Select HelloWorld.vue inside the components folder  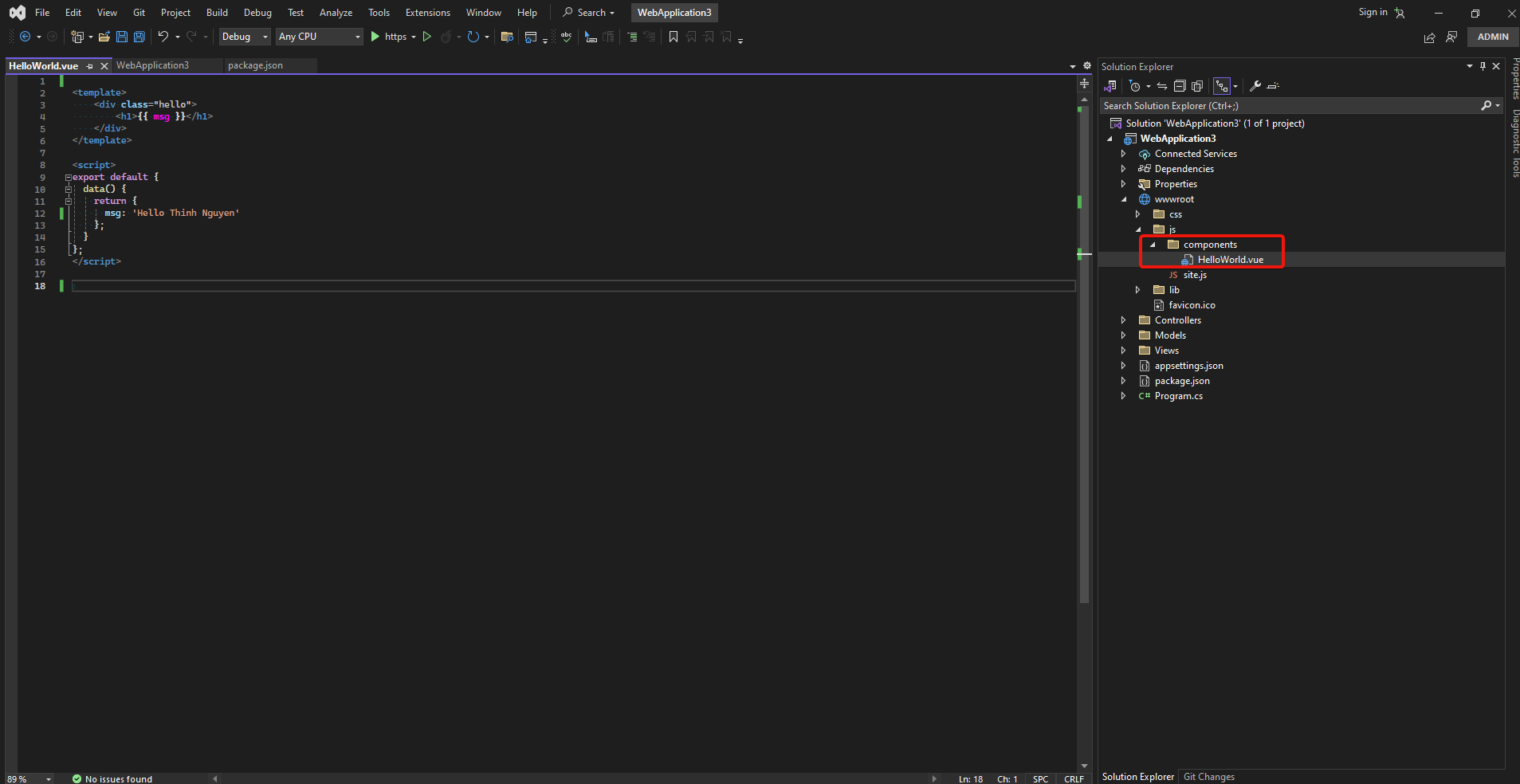point(1231,259)
